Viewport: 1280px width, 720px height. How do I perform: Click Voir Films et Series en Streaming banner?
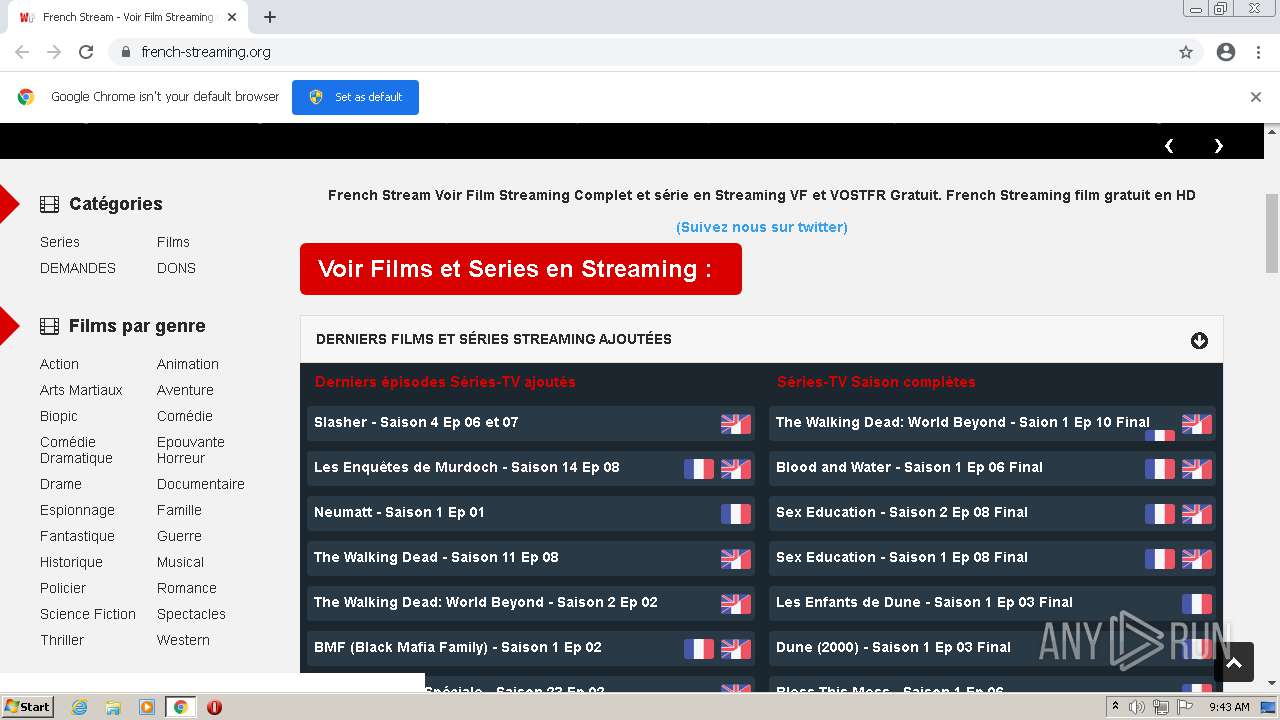[x=521, y=269]
